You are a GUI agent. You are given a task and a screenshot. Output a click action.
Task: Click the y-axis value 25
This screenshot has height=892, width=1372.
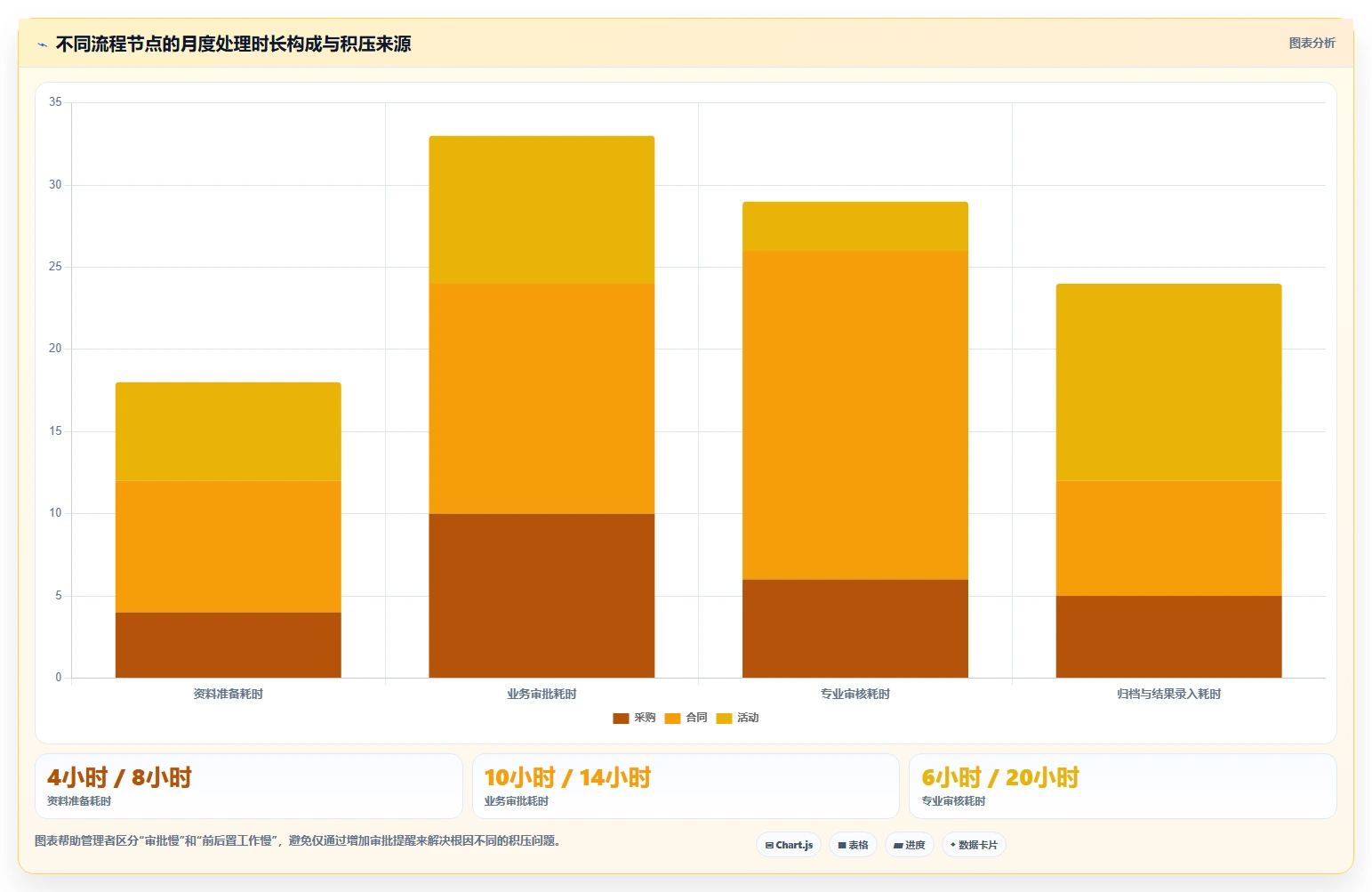tap(55, 267)
